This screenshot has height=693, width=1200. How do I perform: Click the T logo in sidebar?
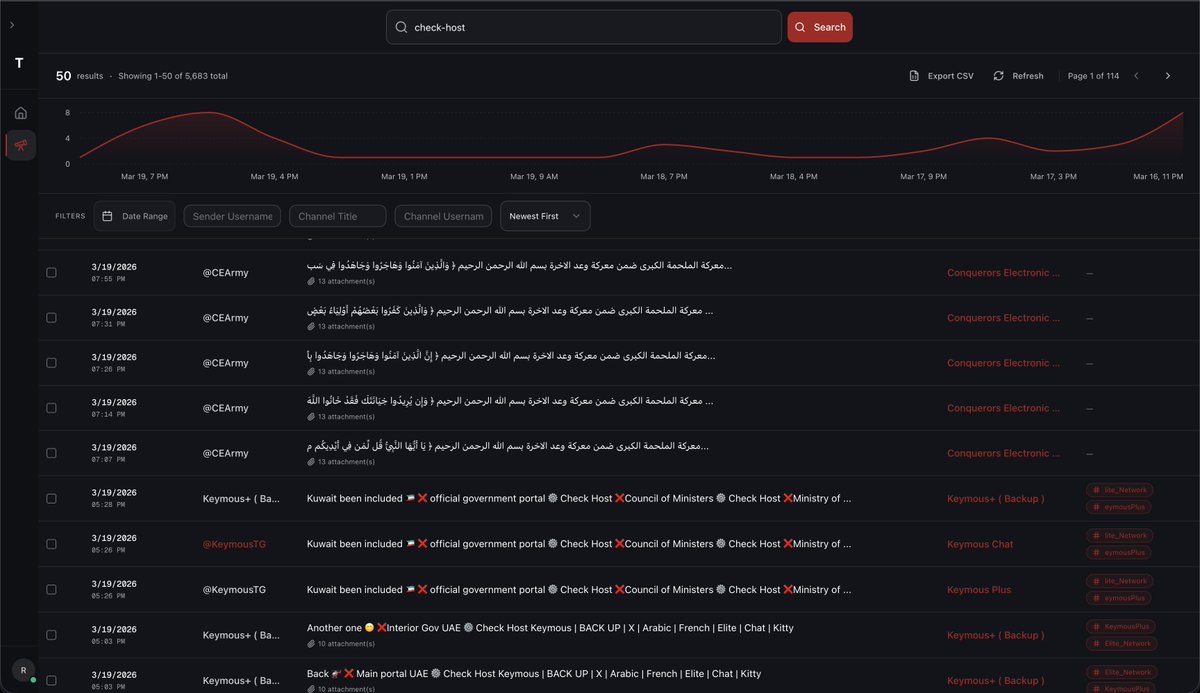(x=19, y=63)
